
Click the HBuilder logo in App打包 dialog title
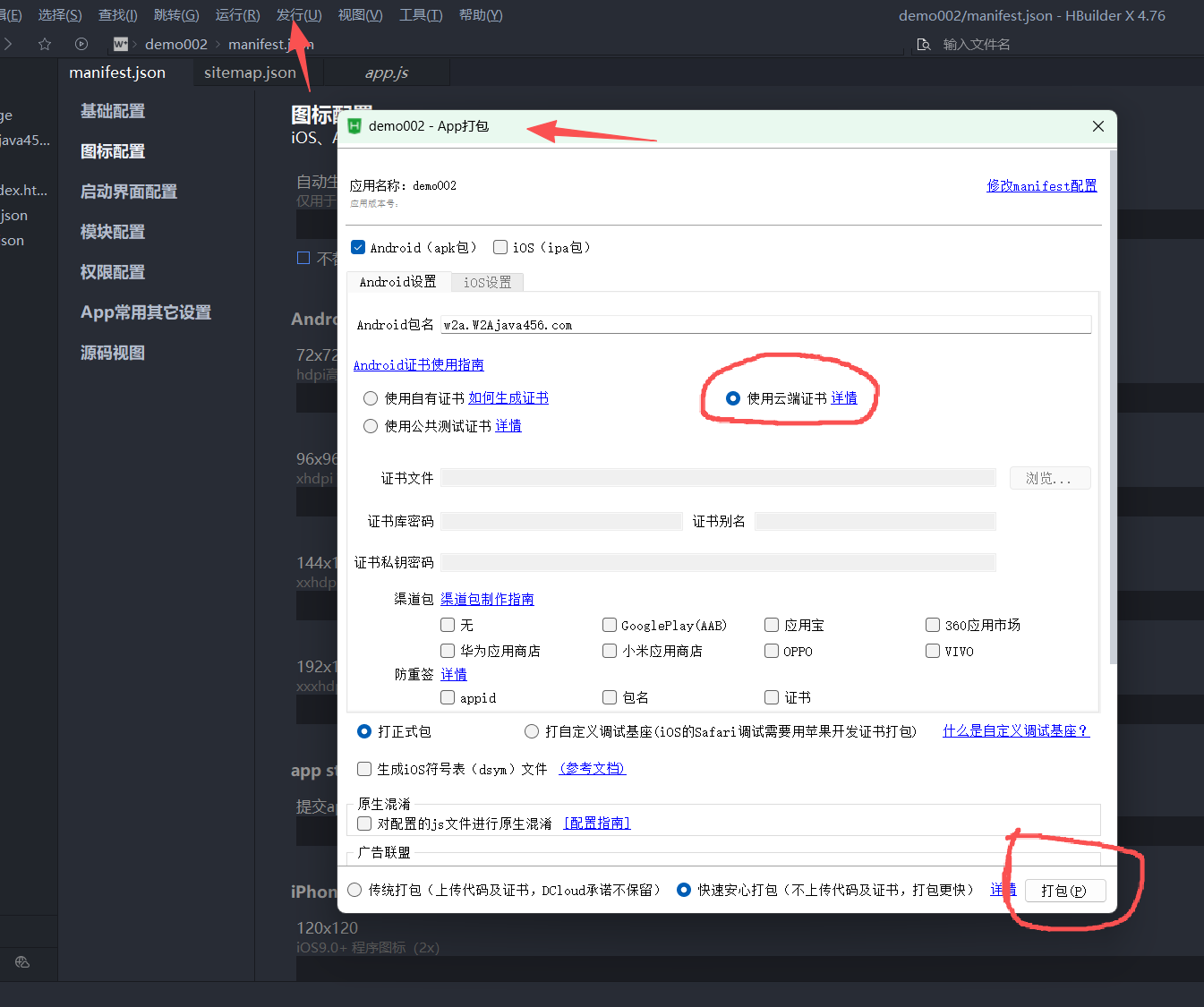354,126
